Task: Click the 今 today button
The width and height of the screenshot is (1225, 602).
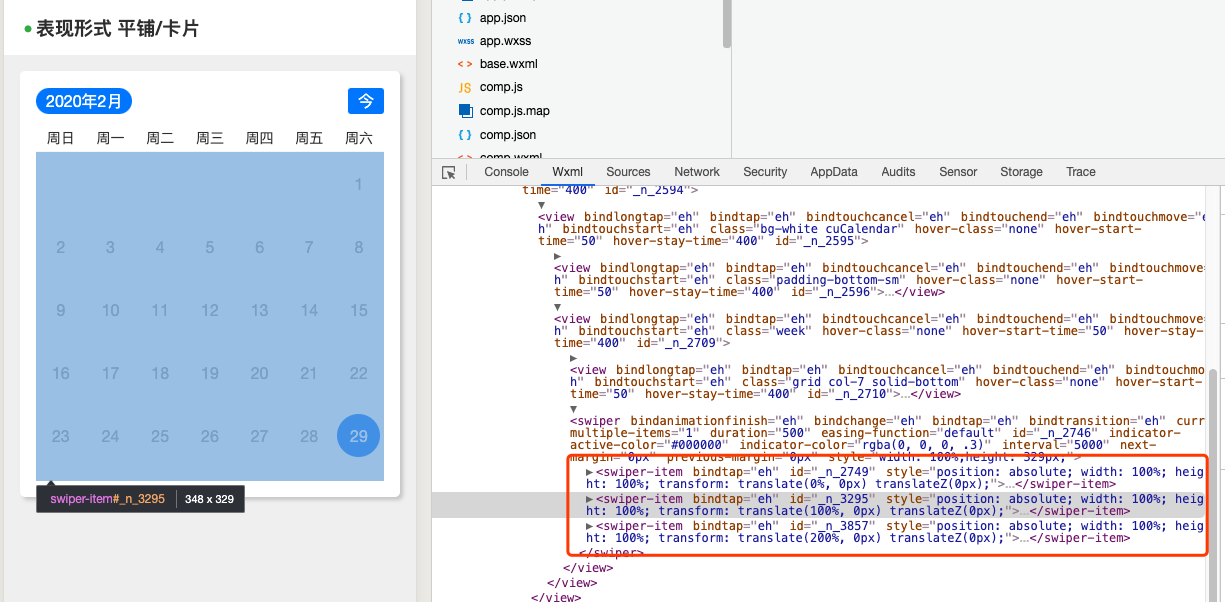Action: (366, 101)
